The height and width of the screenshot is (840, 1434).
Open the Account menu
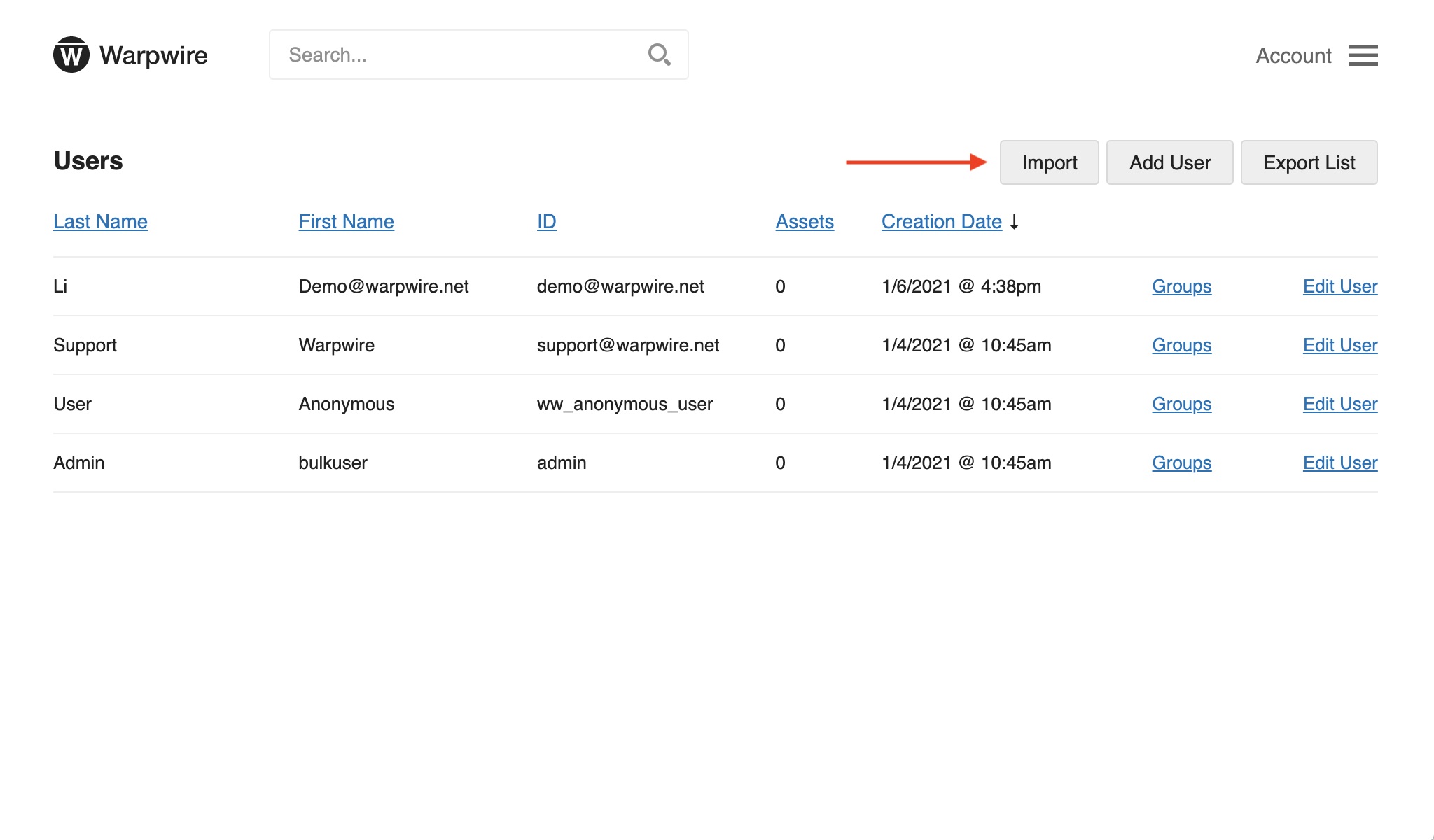(1293, 56)
